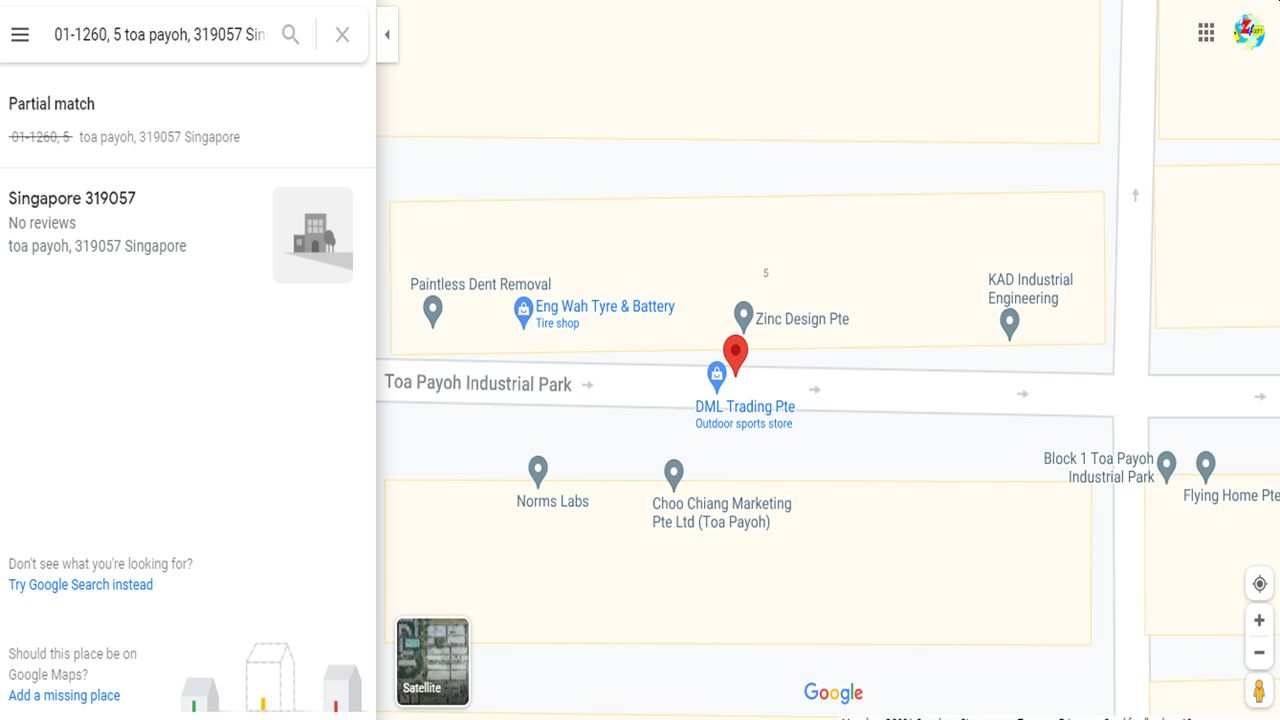Select the Zinc Design Pte pin
1280x720 pixels.
[x=743, y=317]
